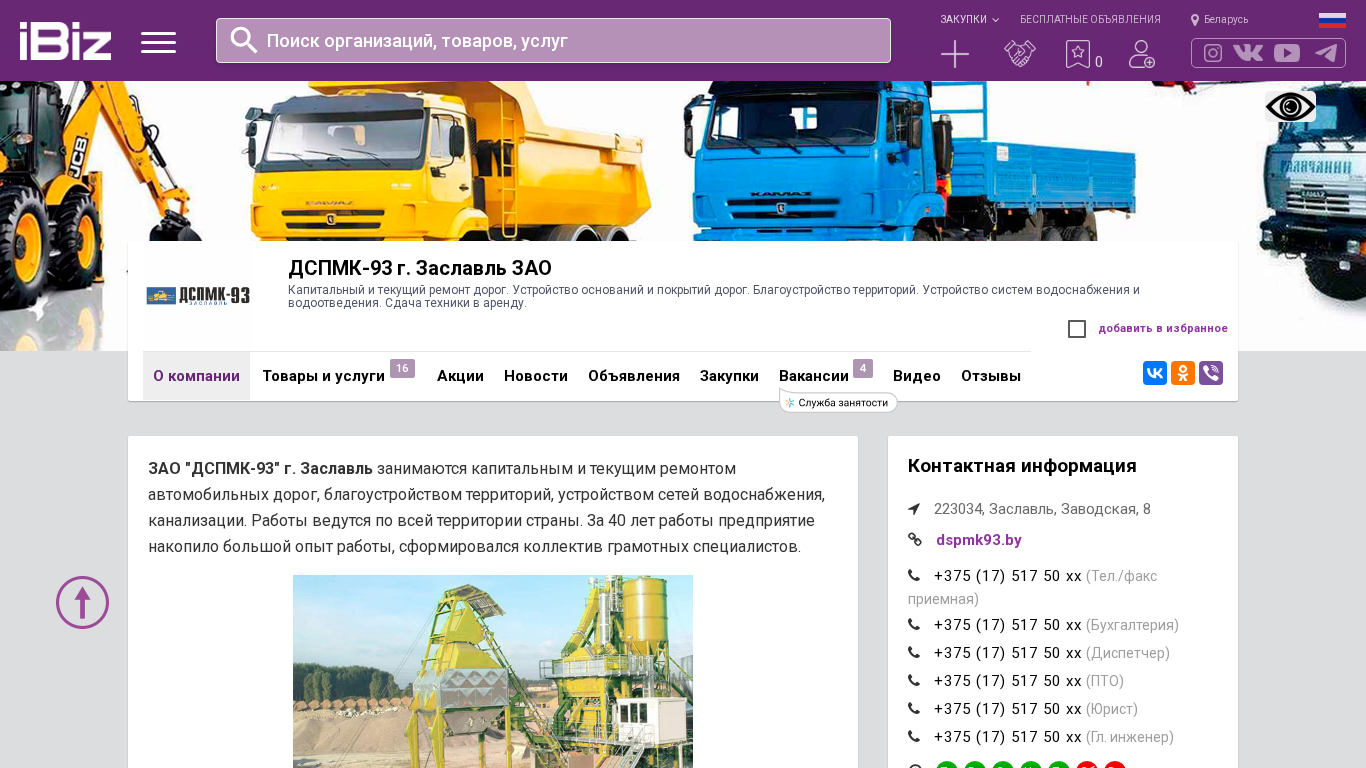Click phone icon in Тел./факс row
Screen dimensions: 1366x768
tap(914, 575)
